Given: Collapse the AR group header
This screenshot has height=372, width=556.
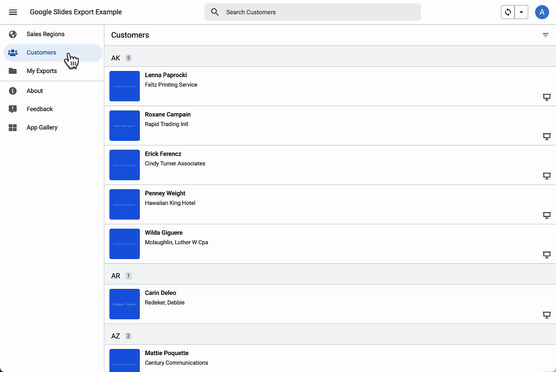Looking at the screenshot, I should click(330, 276).
